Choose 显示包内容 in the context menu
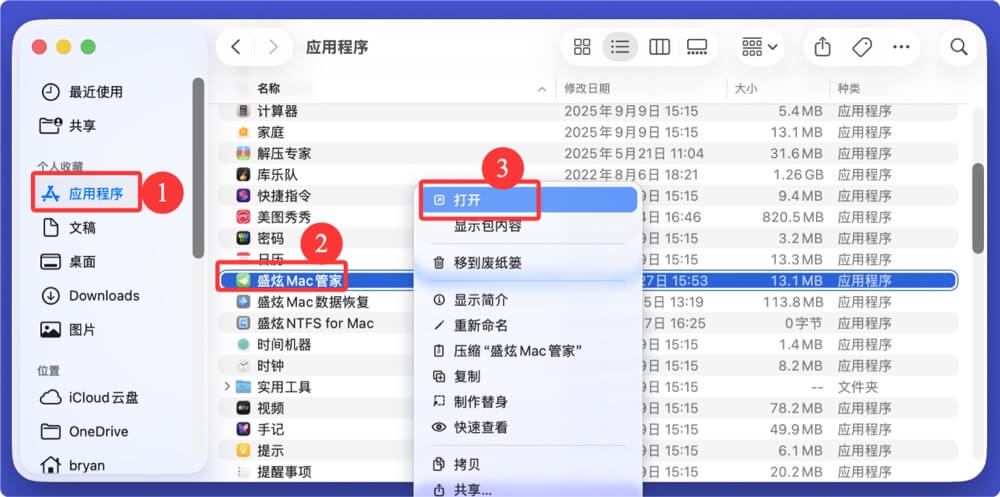This screenshot has height=497, width=1000. click(487, 226)
